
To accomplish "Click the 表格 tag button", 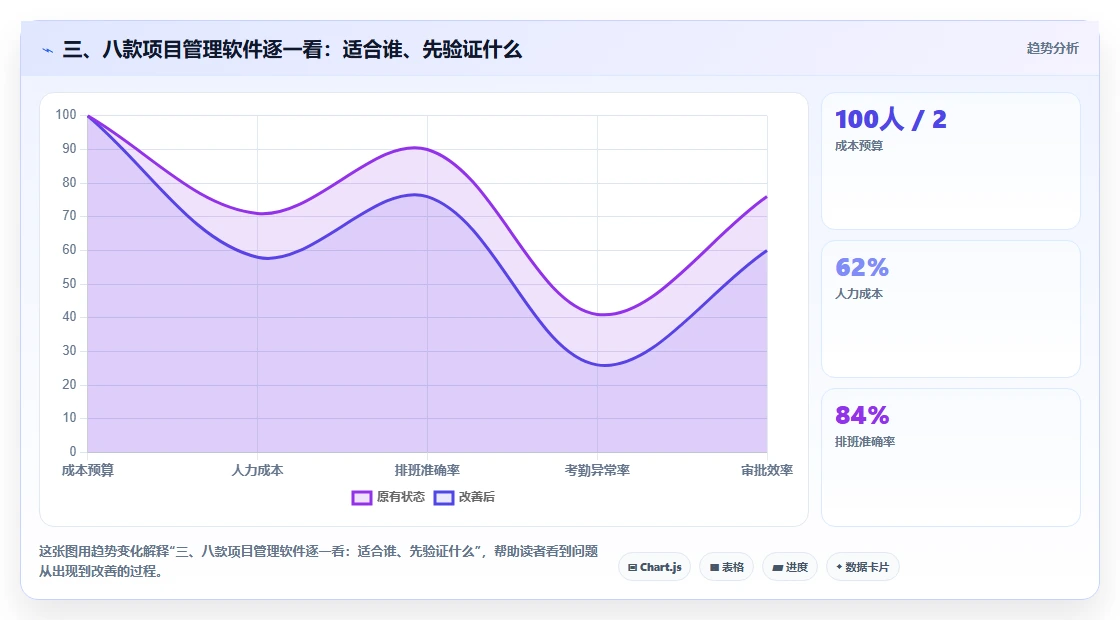I will 726,567.
